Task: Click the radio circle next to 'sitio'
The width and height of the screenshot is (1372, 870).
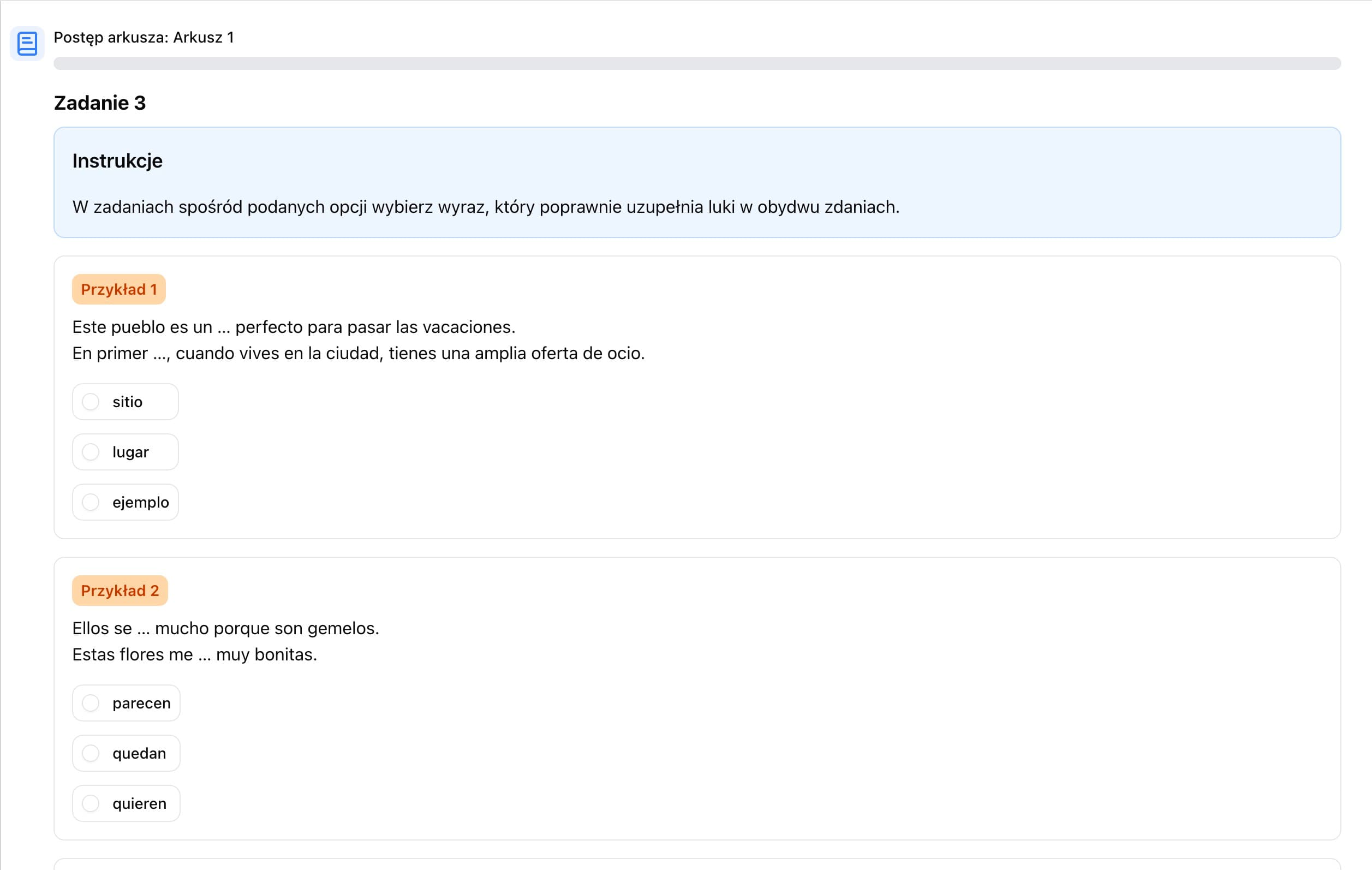Action: point(91,402)
